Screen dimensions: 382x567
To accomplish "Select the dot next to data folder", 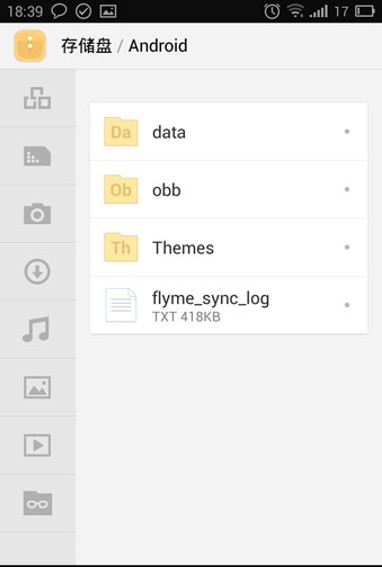I will coord(347,132).
